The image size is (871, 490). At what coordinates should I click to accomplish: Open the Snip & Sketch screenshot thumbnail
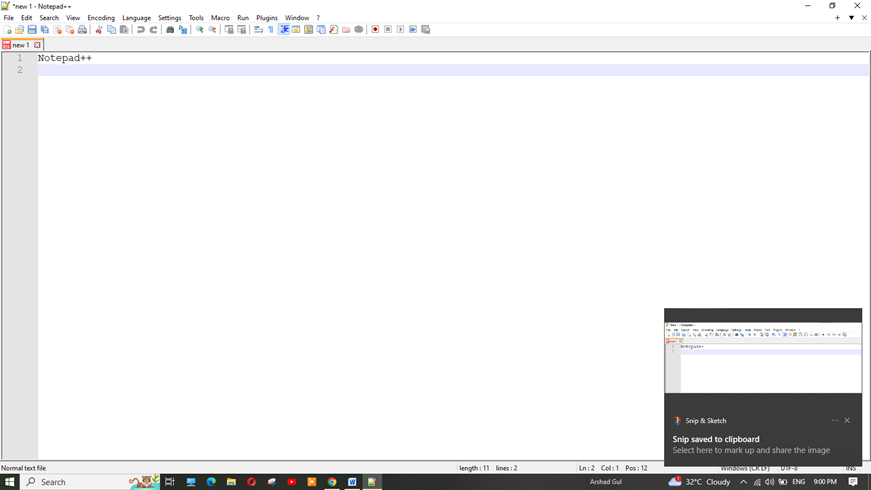point(763,357)
